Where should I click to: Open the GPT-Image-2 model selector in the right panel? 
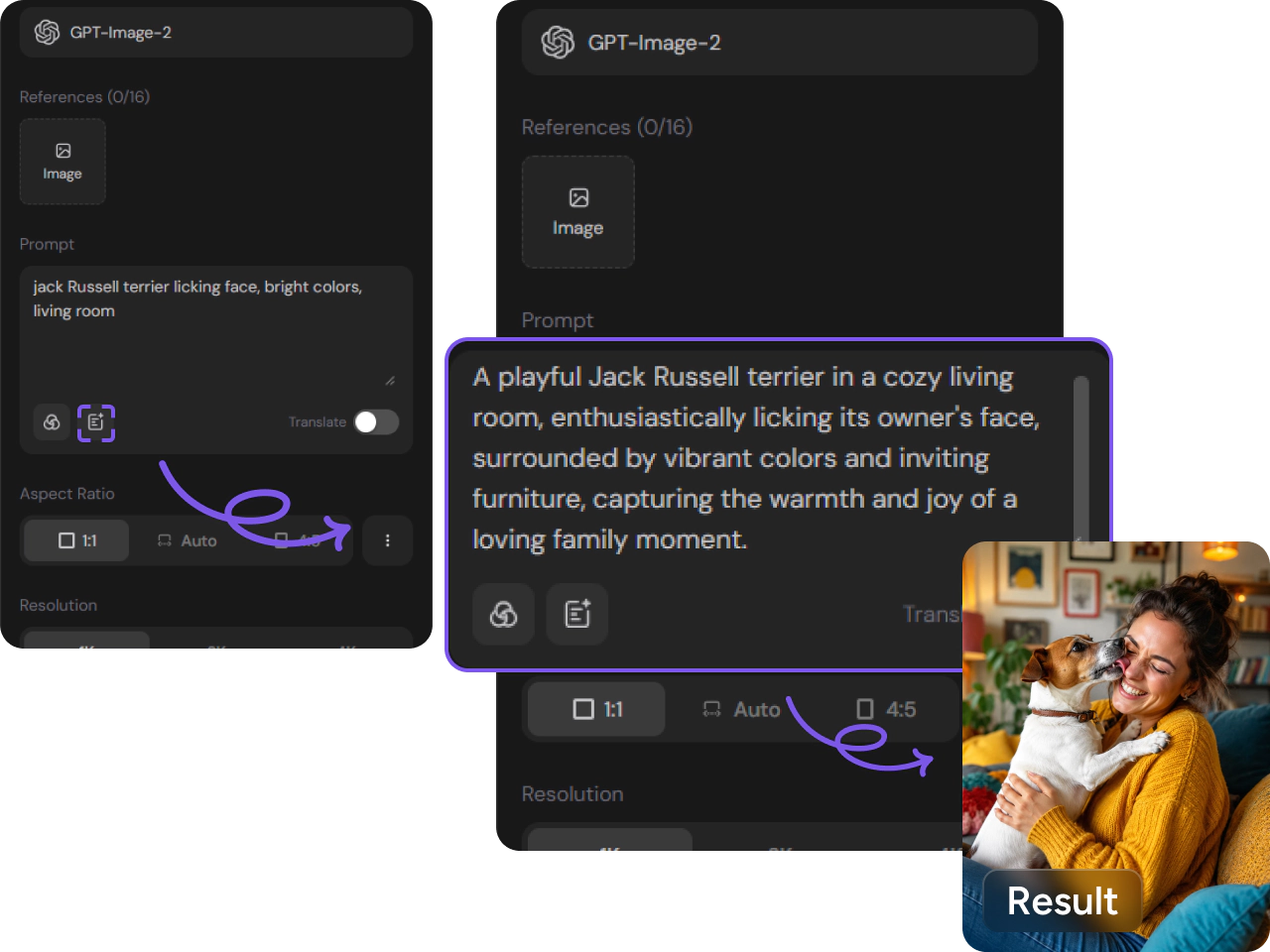point(780,43)
